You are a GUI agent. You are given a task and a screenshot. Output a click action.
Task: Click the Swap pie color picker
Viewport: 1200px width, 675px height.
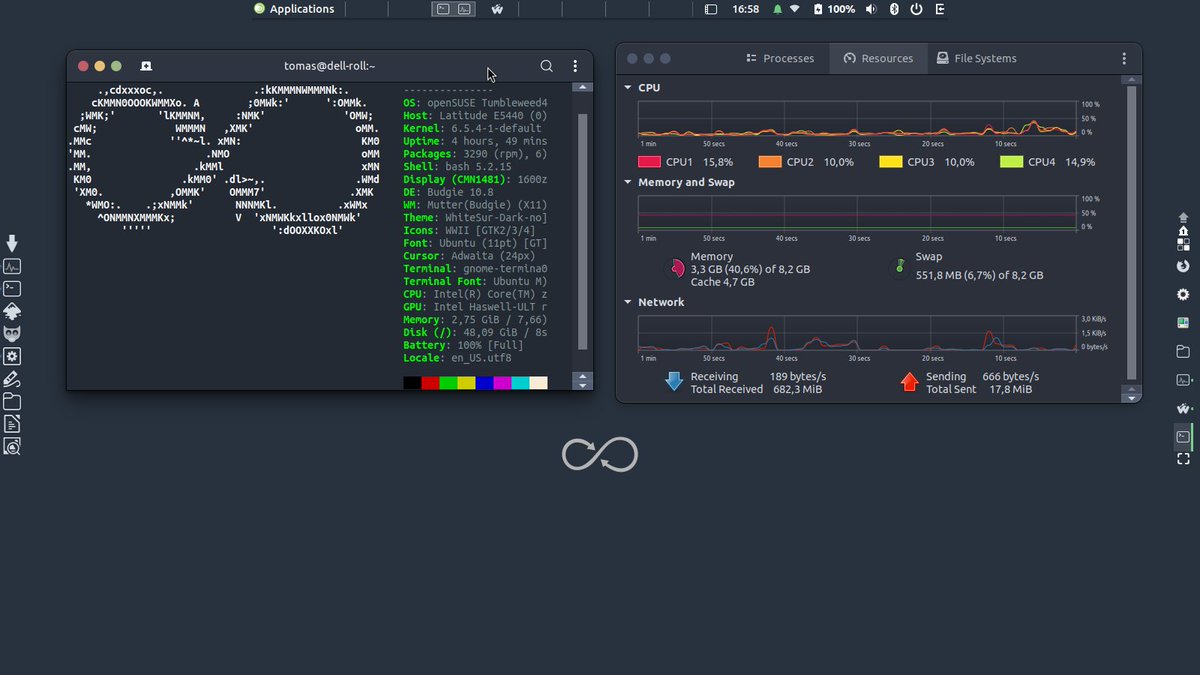900,267
